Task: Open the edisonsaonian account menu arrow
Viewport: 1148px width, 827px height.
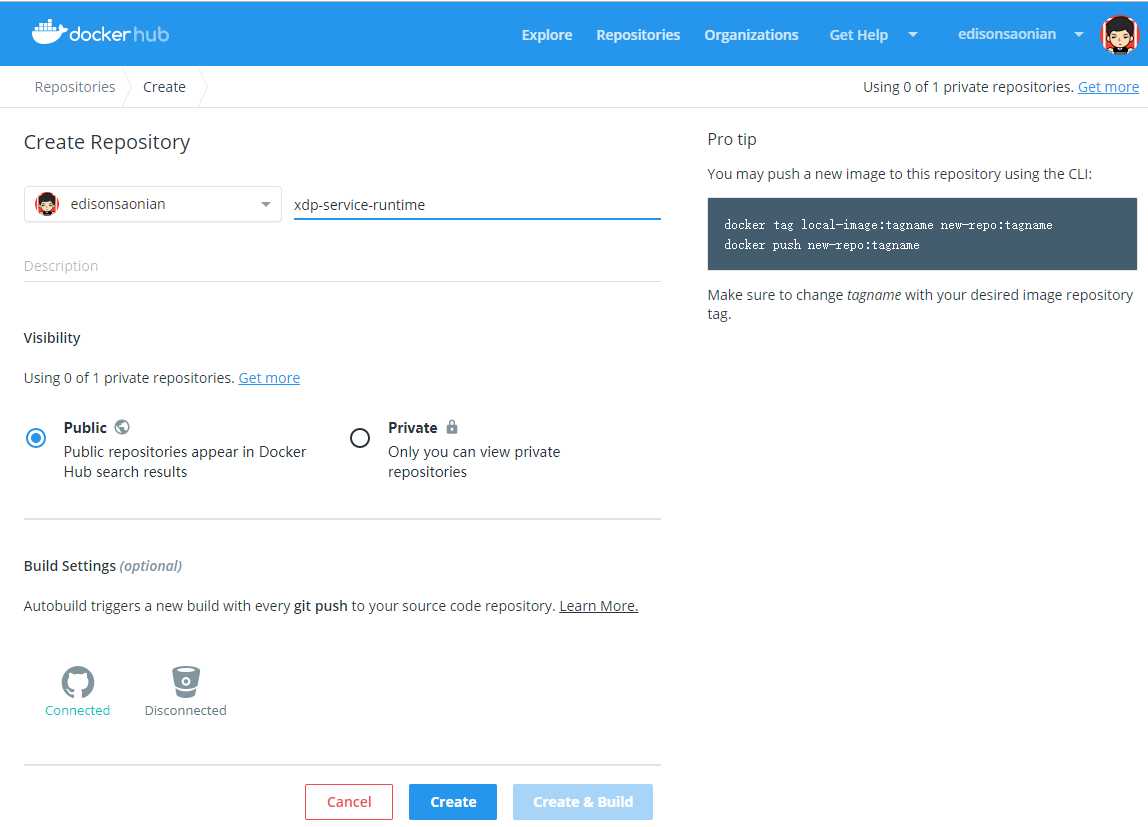Action: (x=1078, y=34)
